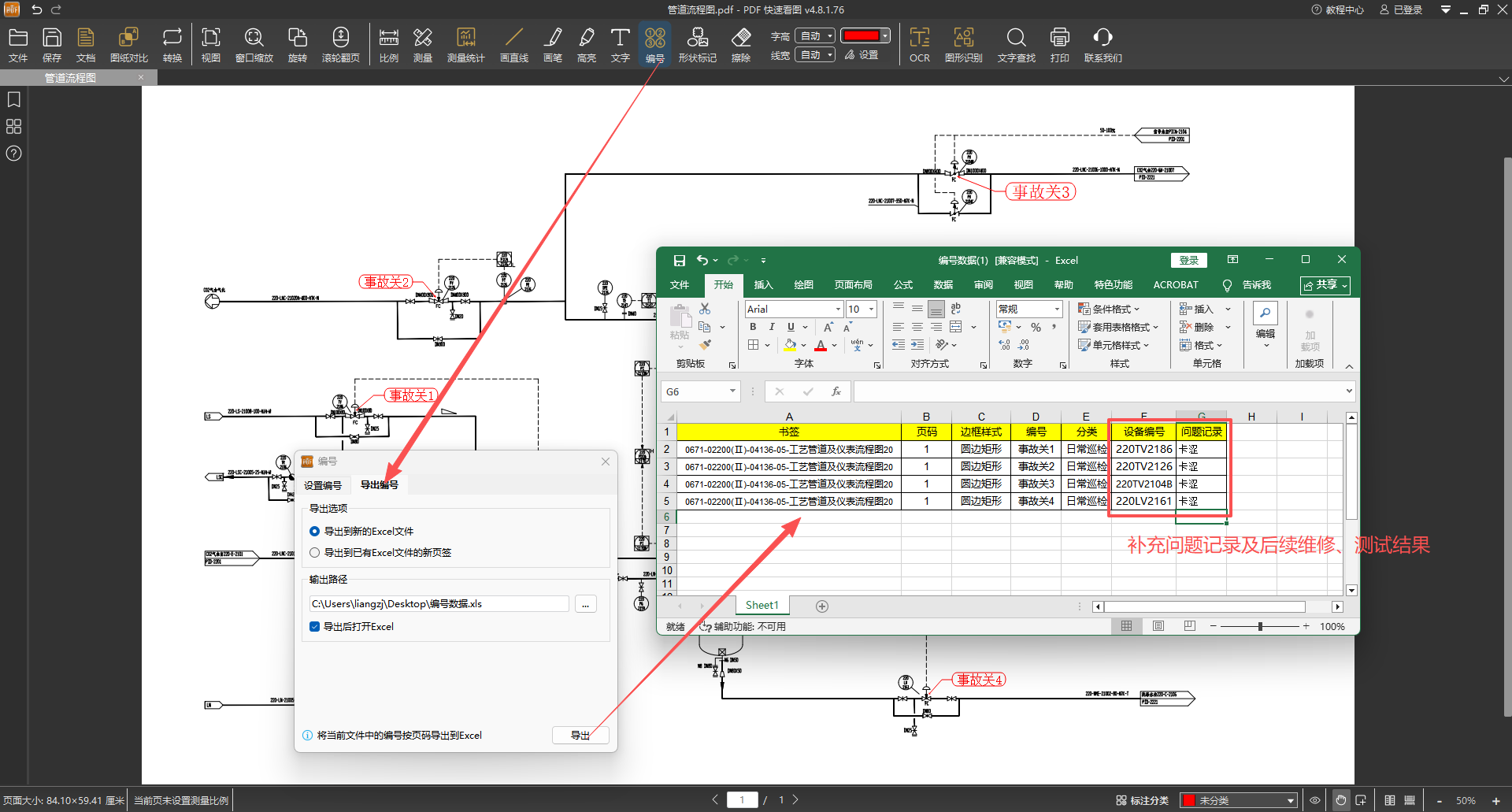Open the 字高 size dropdown
This screenshot has height=812, width=1512.
click(815, 36)
